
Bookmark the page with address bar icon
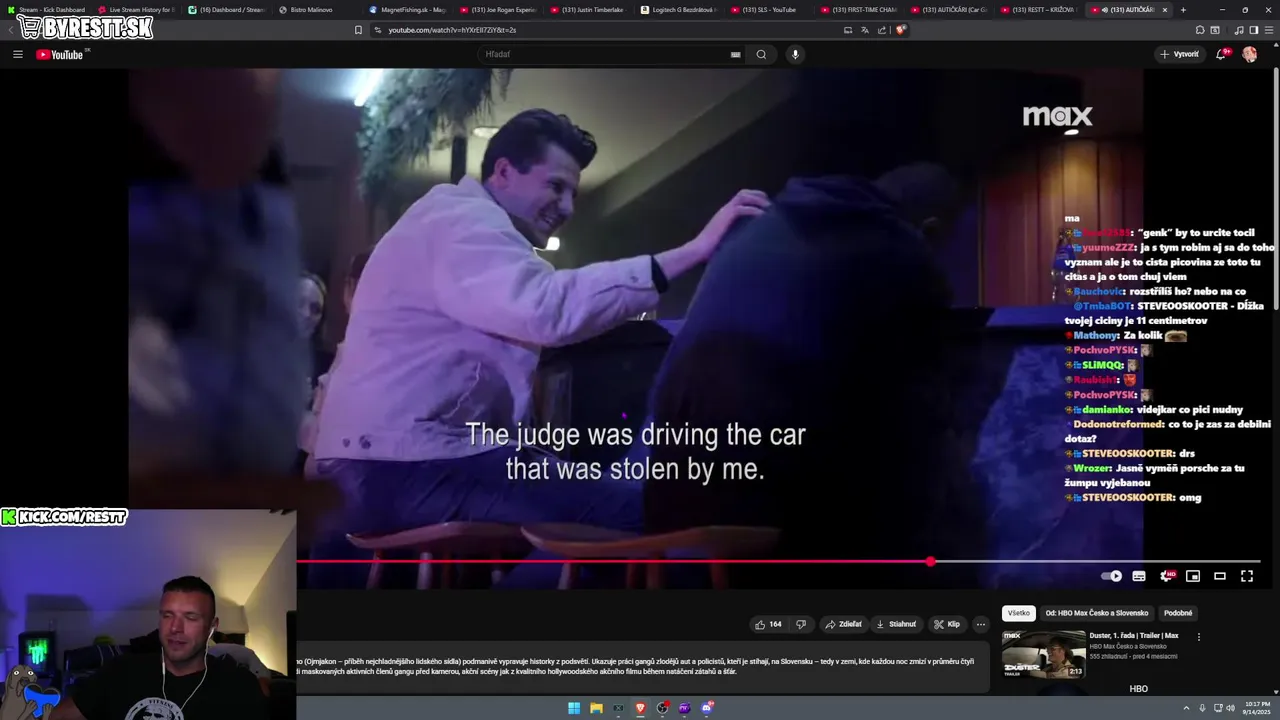(358, 30)
